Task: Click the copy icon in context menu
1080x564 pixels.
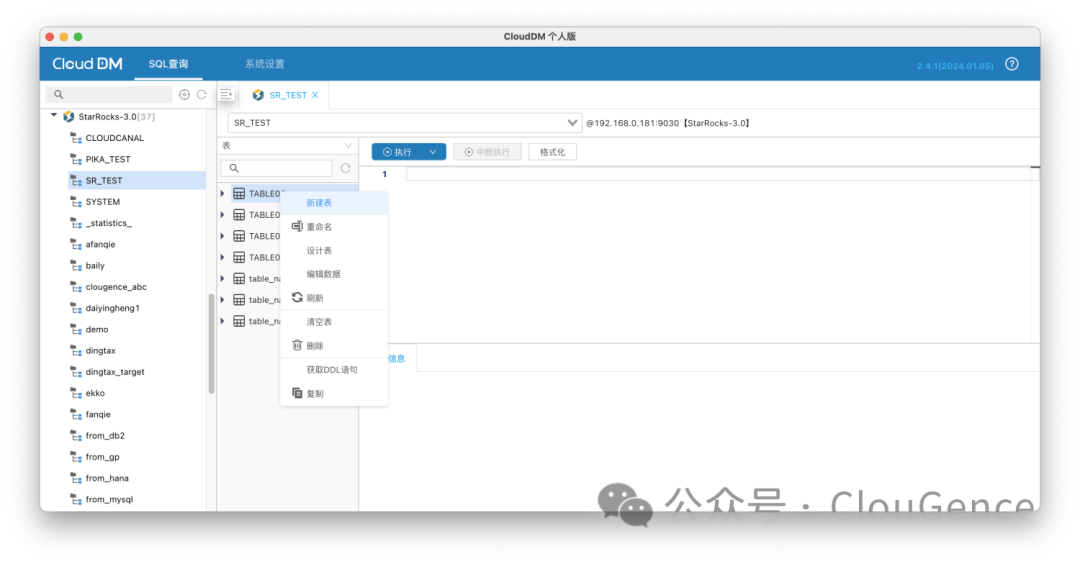Action: coord(297,393)
